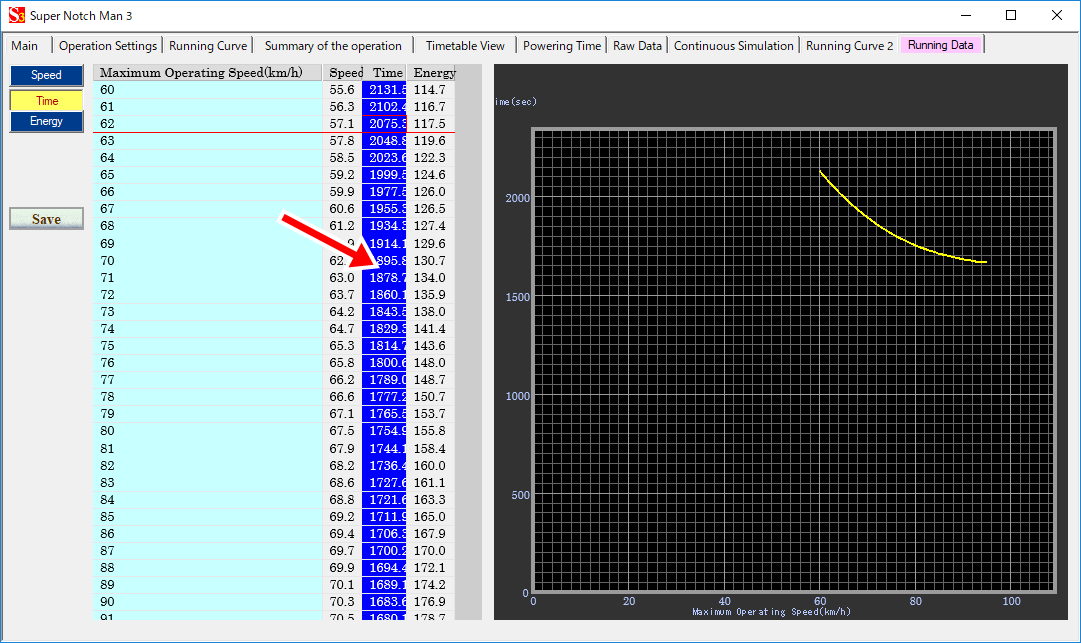The height and width of the screenshot is (643, 1081).
Task: Open the Running Curve tab
Action: pyautogui.click(x=208, y=45)
